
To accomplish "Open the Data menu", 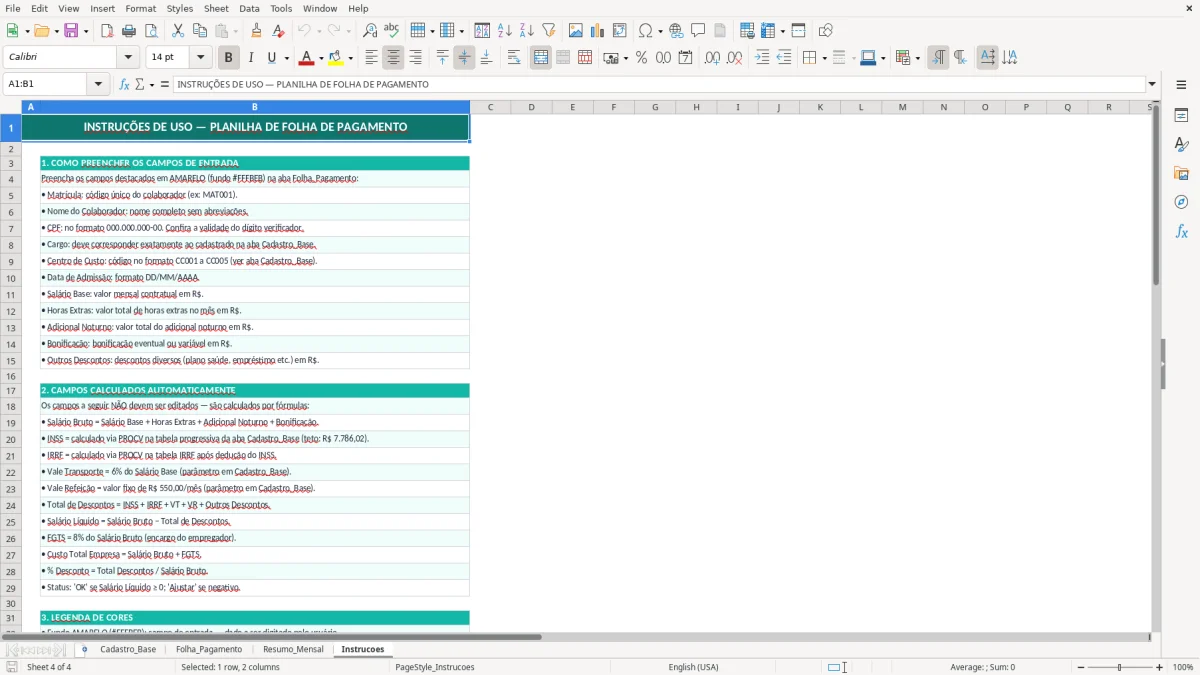I will point(249,8).
